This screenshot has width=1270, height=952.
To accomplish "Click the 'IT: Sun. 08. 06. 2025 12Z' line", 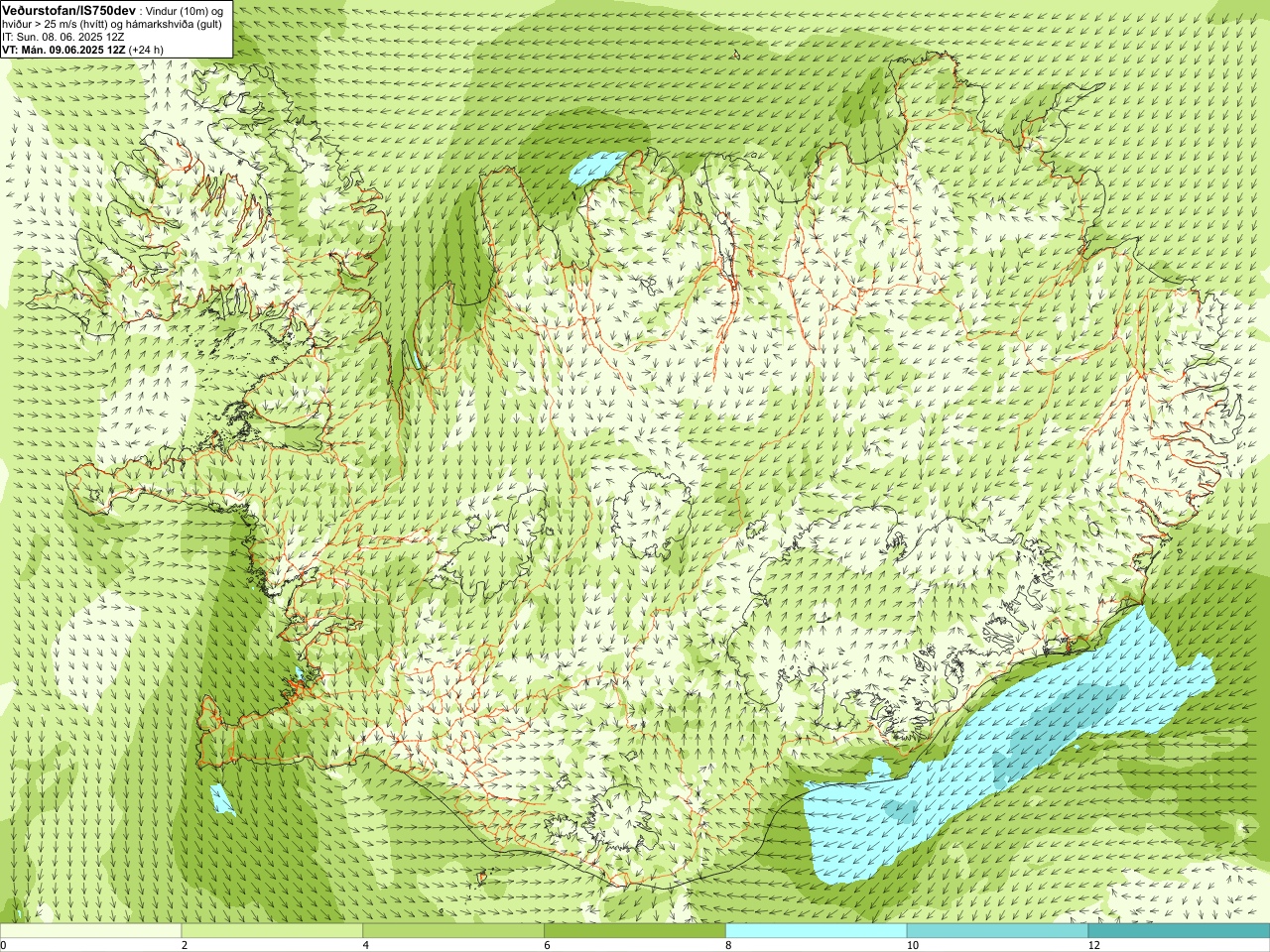I will click(x=63, y=37).
